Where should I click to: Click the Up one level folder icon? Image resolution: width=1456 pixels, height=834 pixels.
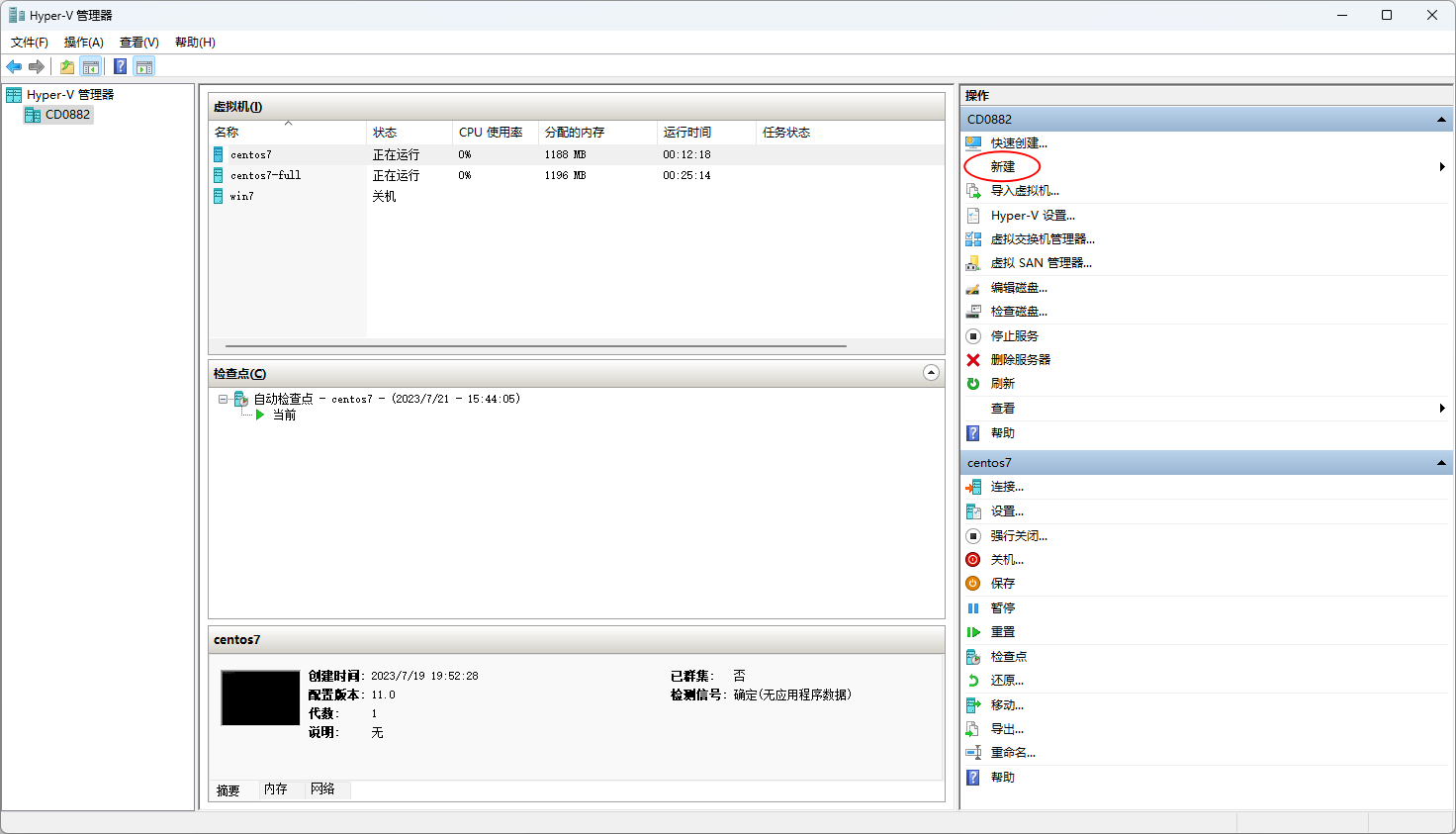pos(67,66)
